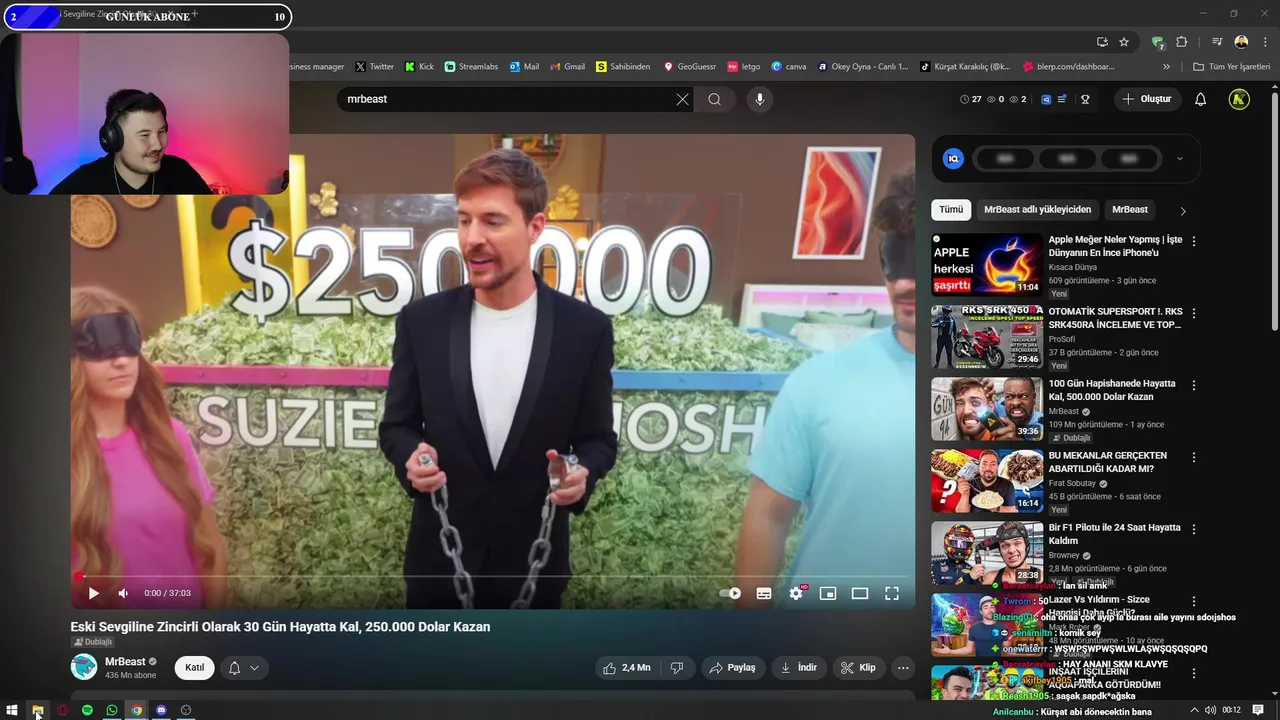Like the video with 2,4 Mn

[626, 668]
